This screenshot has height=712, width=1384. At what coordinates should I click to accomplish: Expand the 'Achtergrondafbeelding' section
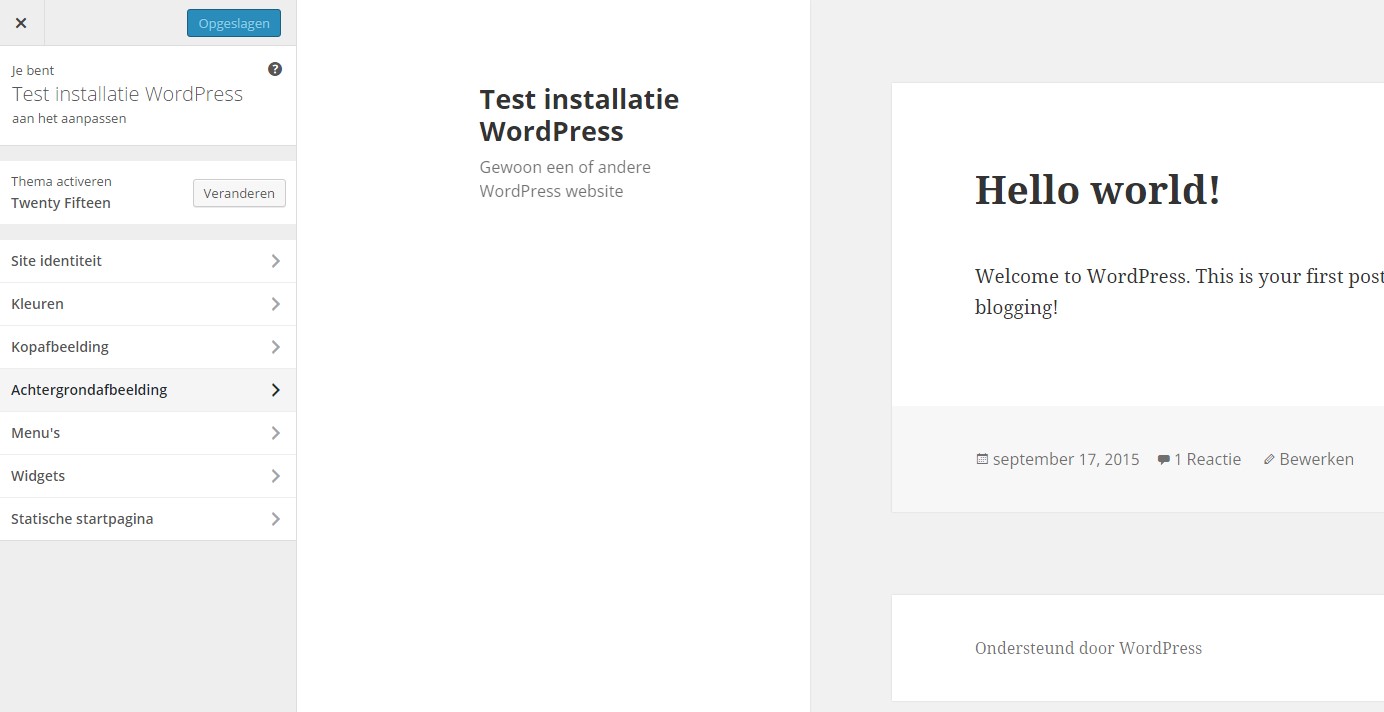tap(88, 389)
